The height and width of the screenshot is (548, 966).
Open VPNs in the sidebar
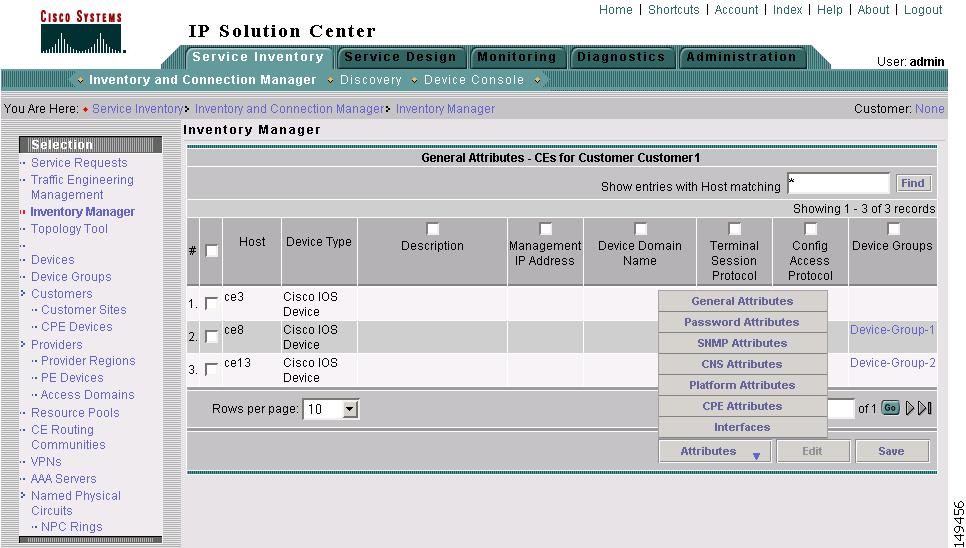click(46, 462)
